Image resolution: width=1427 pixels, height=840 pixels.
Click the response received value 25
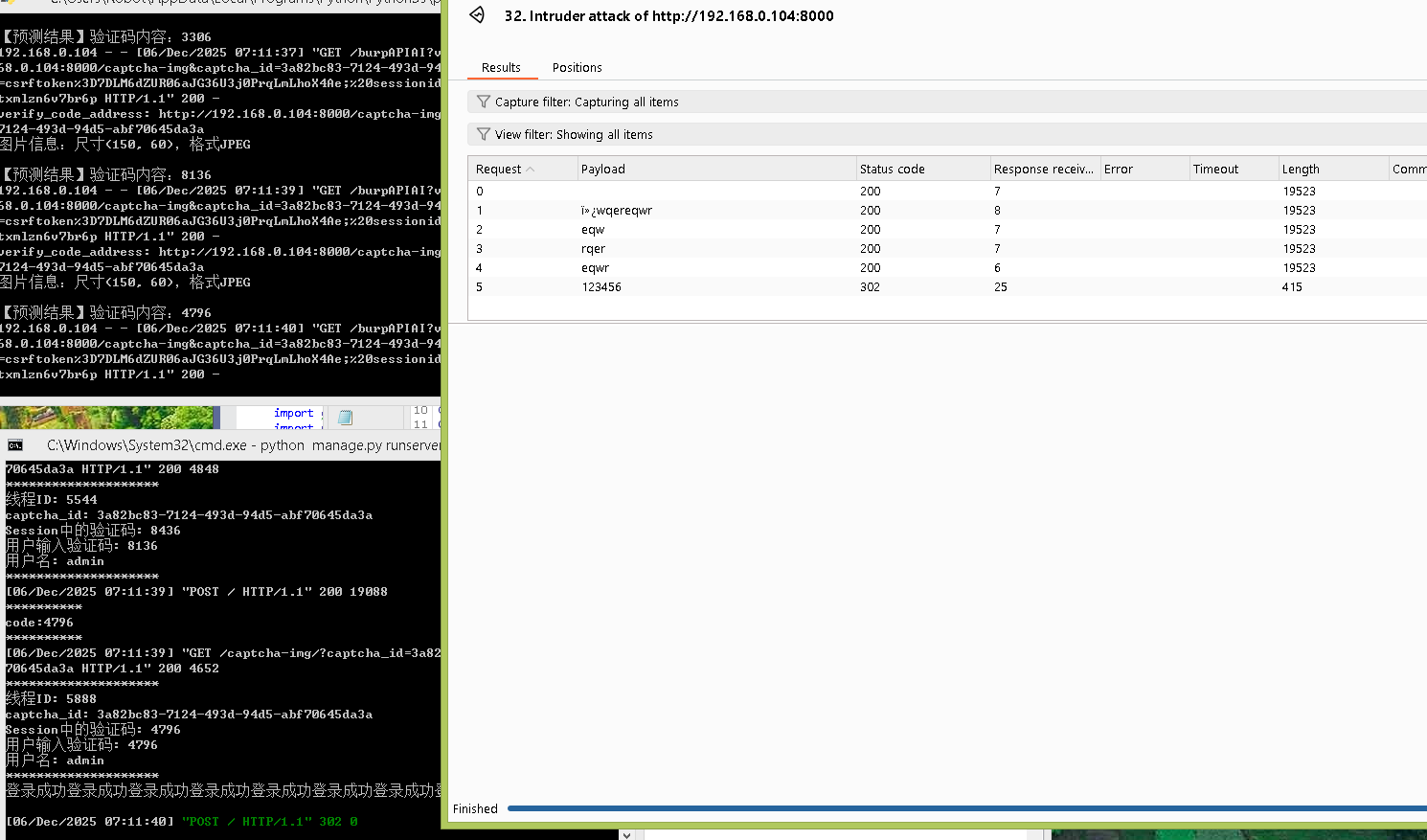pos(1000,286)
